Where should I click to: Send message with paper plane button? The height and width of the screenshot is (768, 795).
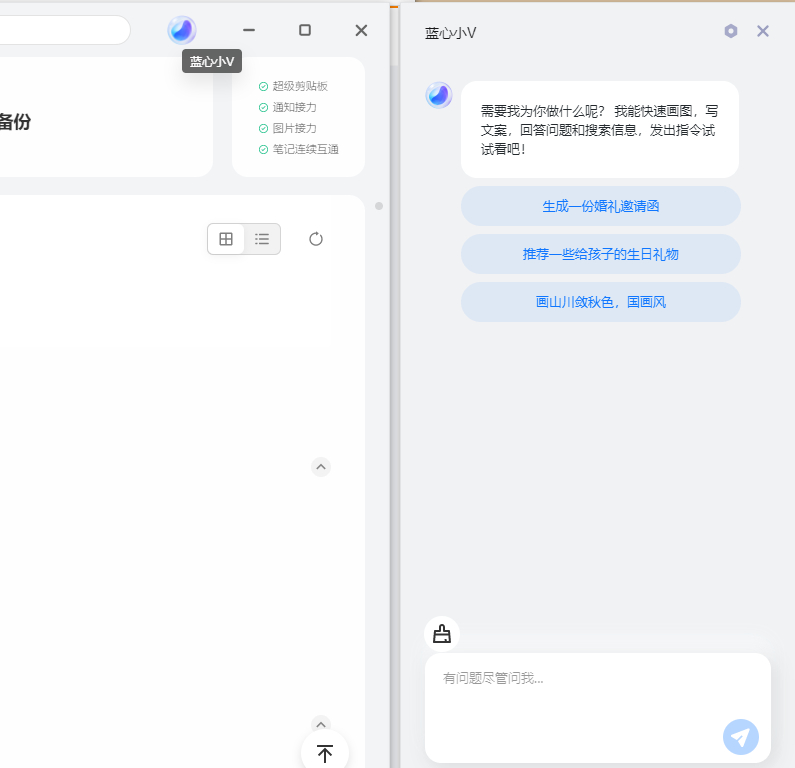click(x=741, y=737)
